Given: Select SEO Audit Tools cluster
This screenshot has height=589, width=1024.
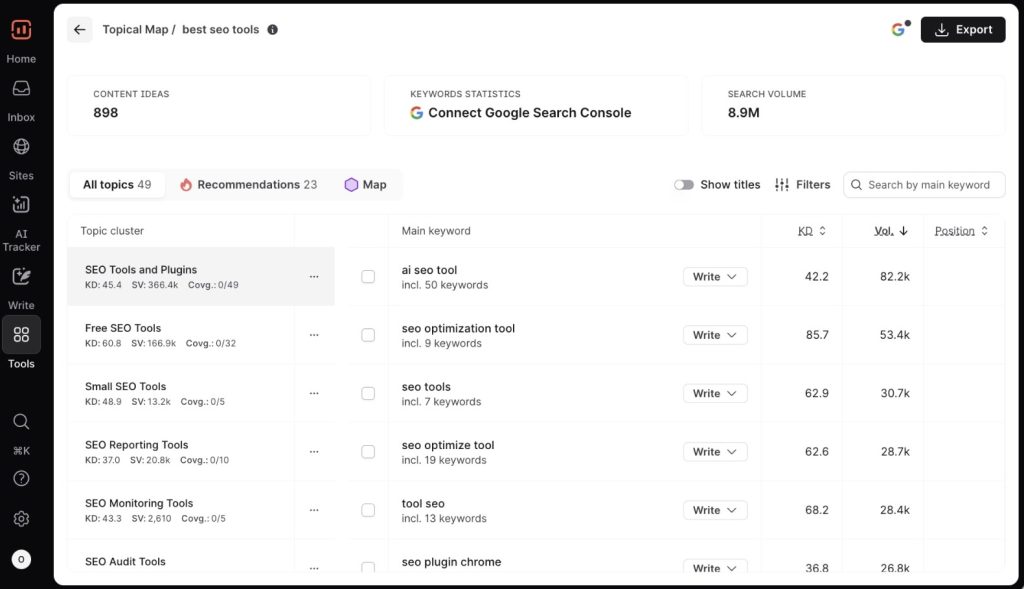Looking at the screenshot, I should point(180,557).
